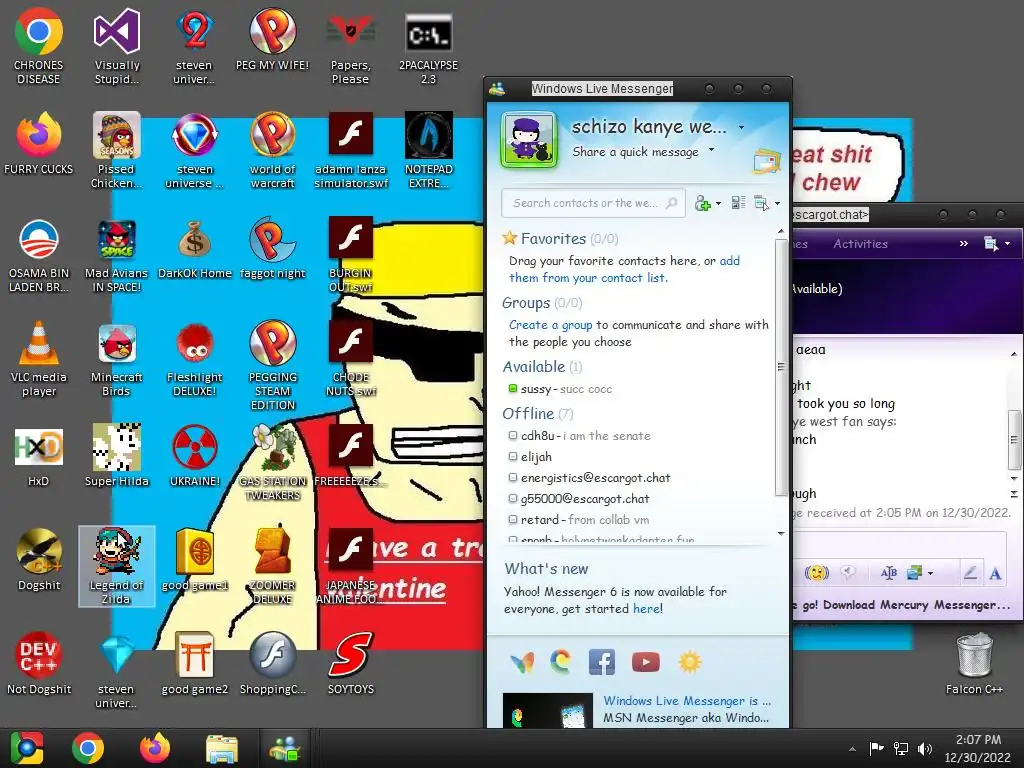Expand the chat toolbar overflow chevrons
This screenshot has width=1024, height=768.
pos(963,244)
